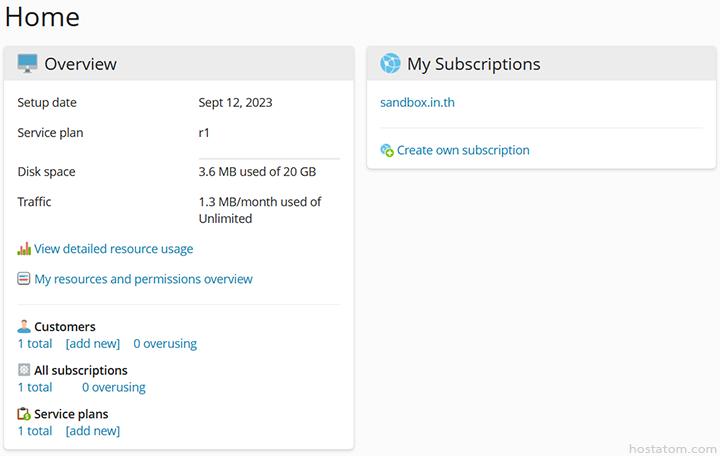Add a new customer via add new
The width and height of the screenshot is (720, 456).
tap(92, 344)
